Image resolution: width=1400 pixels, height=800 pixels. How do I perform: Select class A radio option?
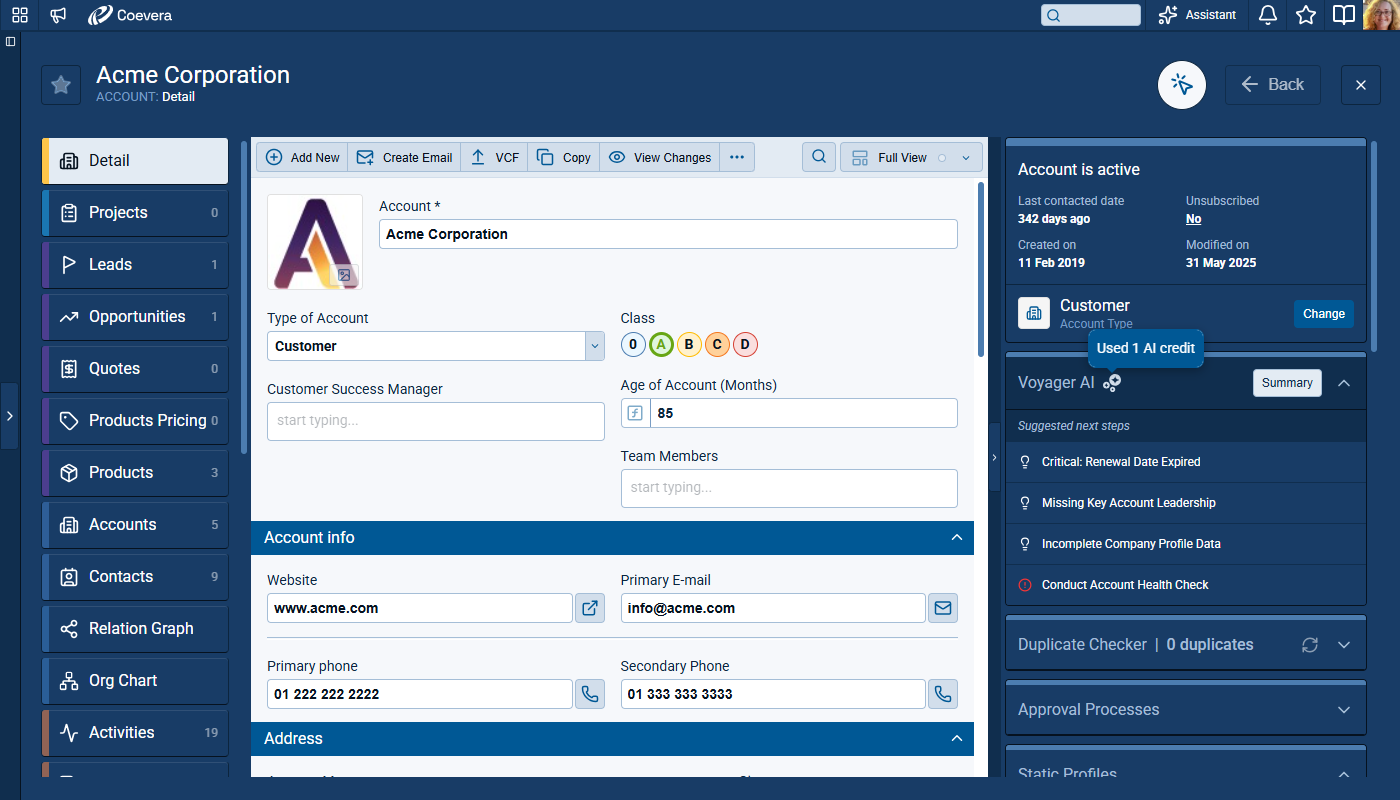pyautogui.click(x=661, y=345)
